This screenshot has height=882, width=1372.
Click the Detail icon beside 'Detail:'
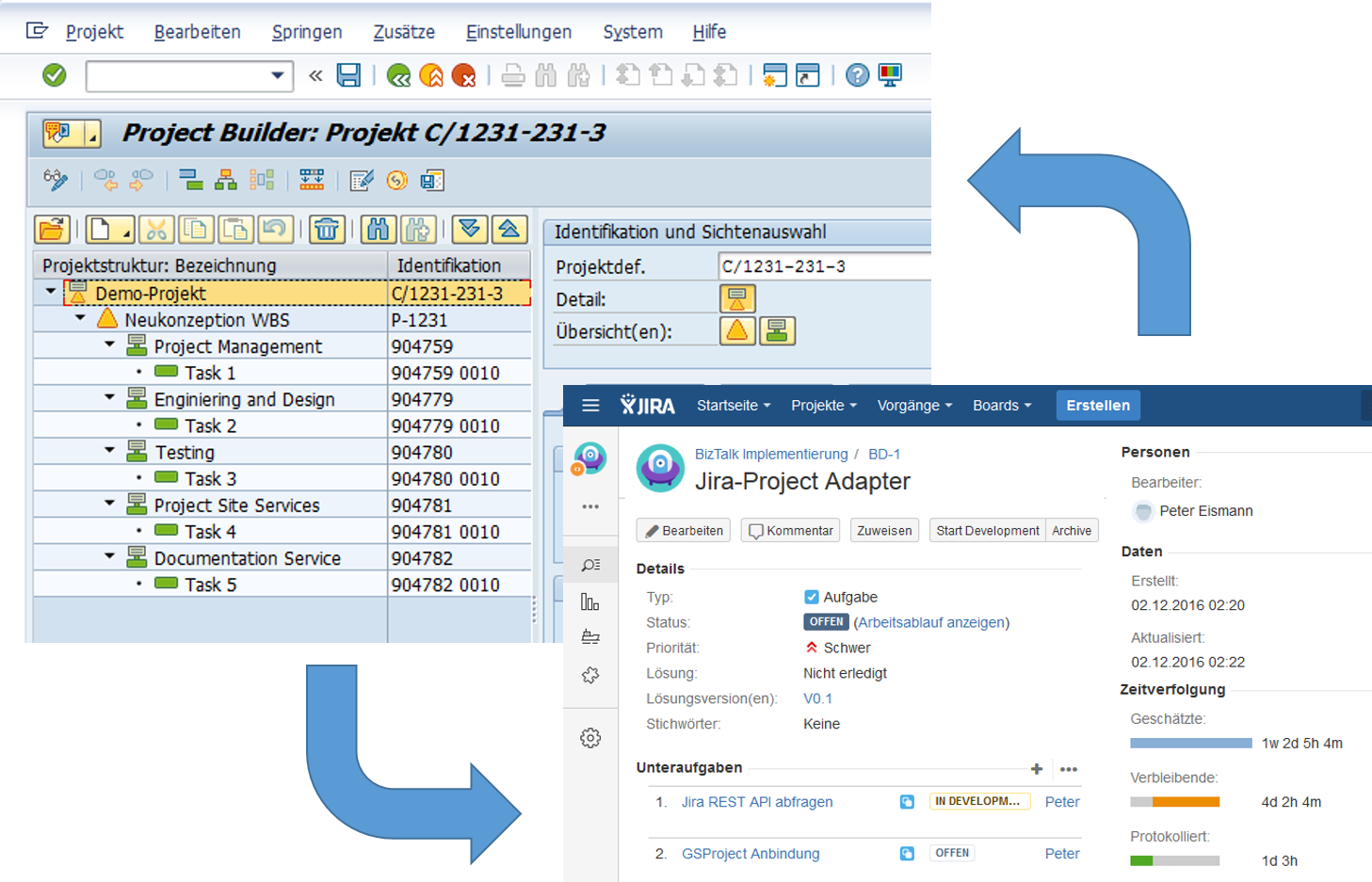(737, 299)
